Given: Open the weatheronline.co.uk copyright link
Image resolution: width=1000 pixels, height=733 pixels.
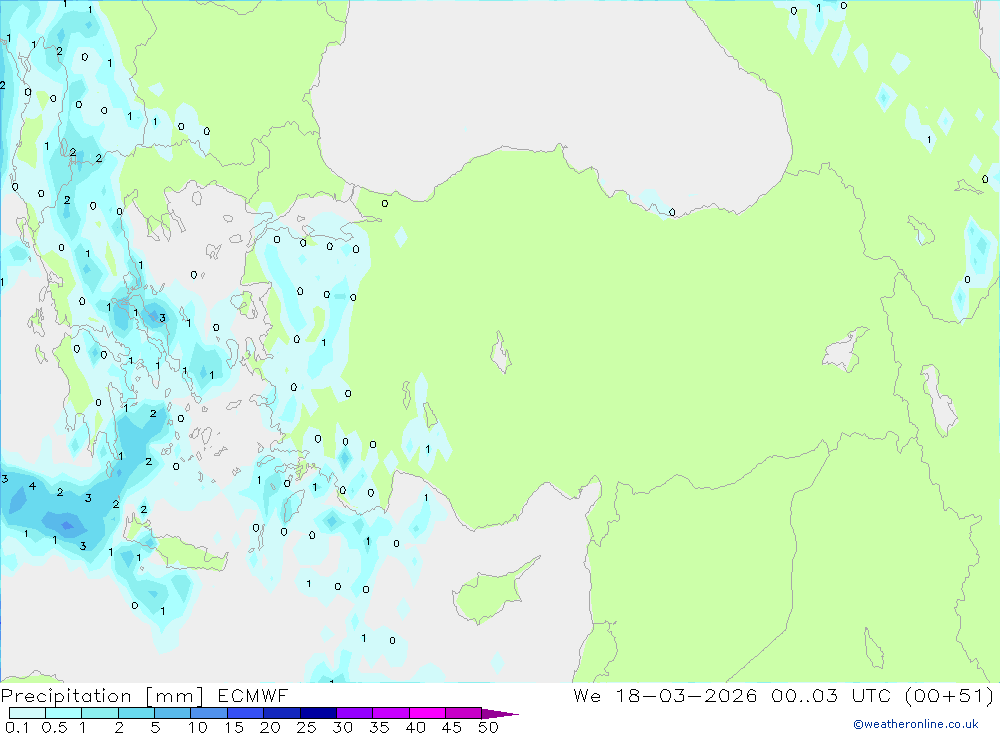Looking at the screenshot, I should pyautogui.click(x=916, y=724).
